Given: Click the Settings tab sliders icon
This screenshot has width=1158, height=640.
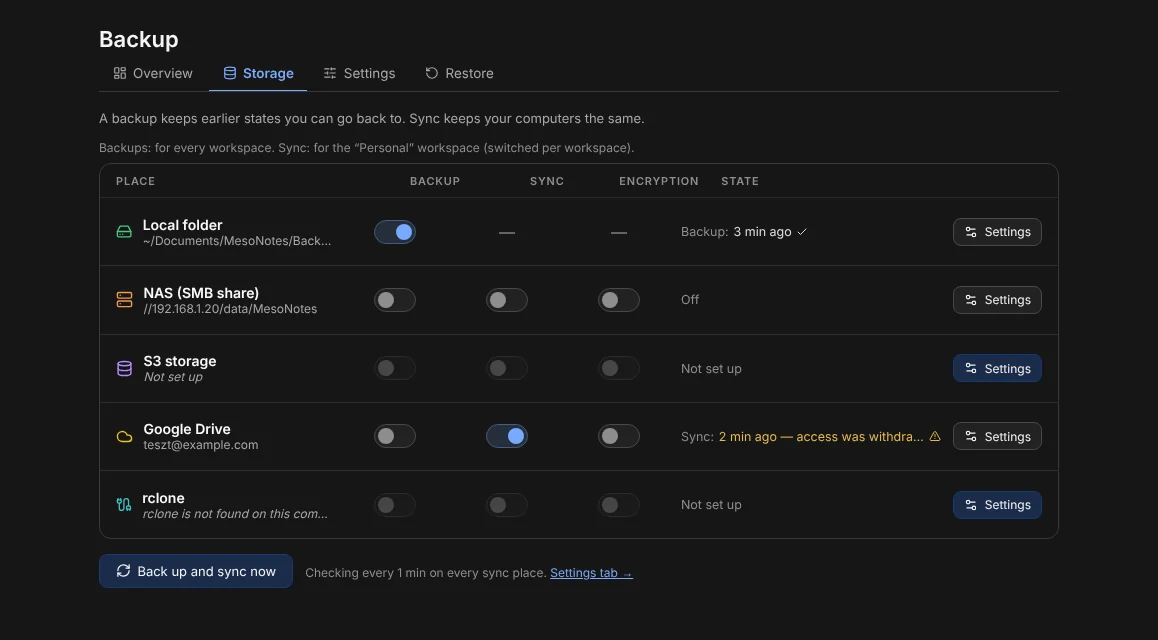Looking at the screenshot, I should (x=330, y=73).
